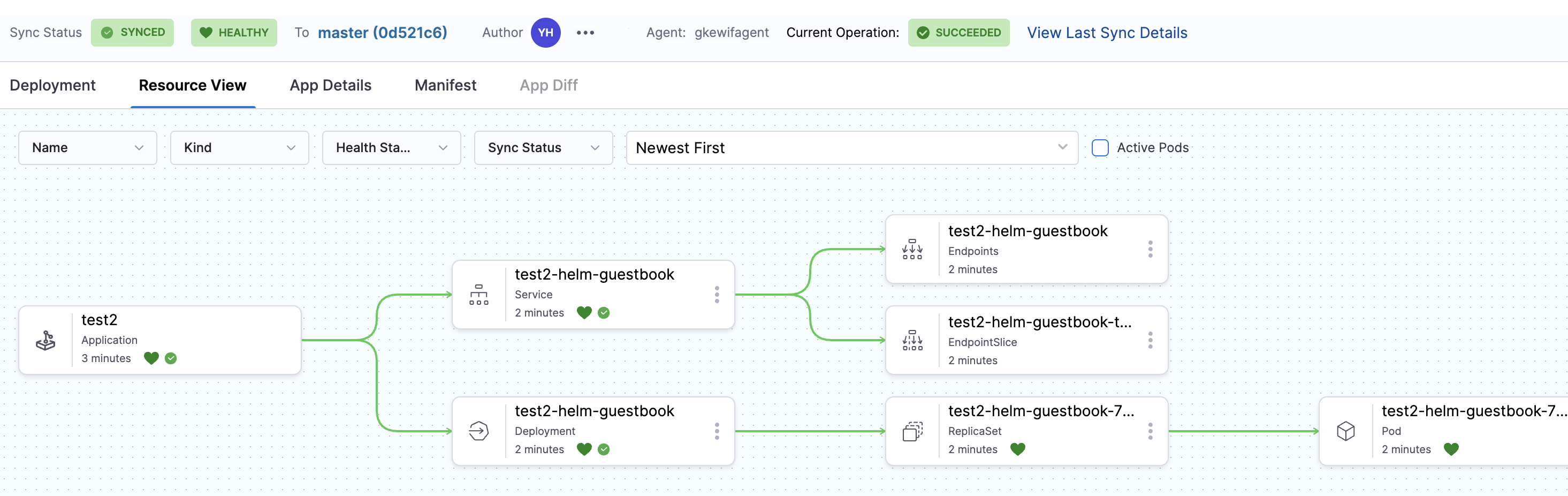
Task: Click the EndpointSlice resource icon
Action: (912, 340)
